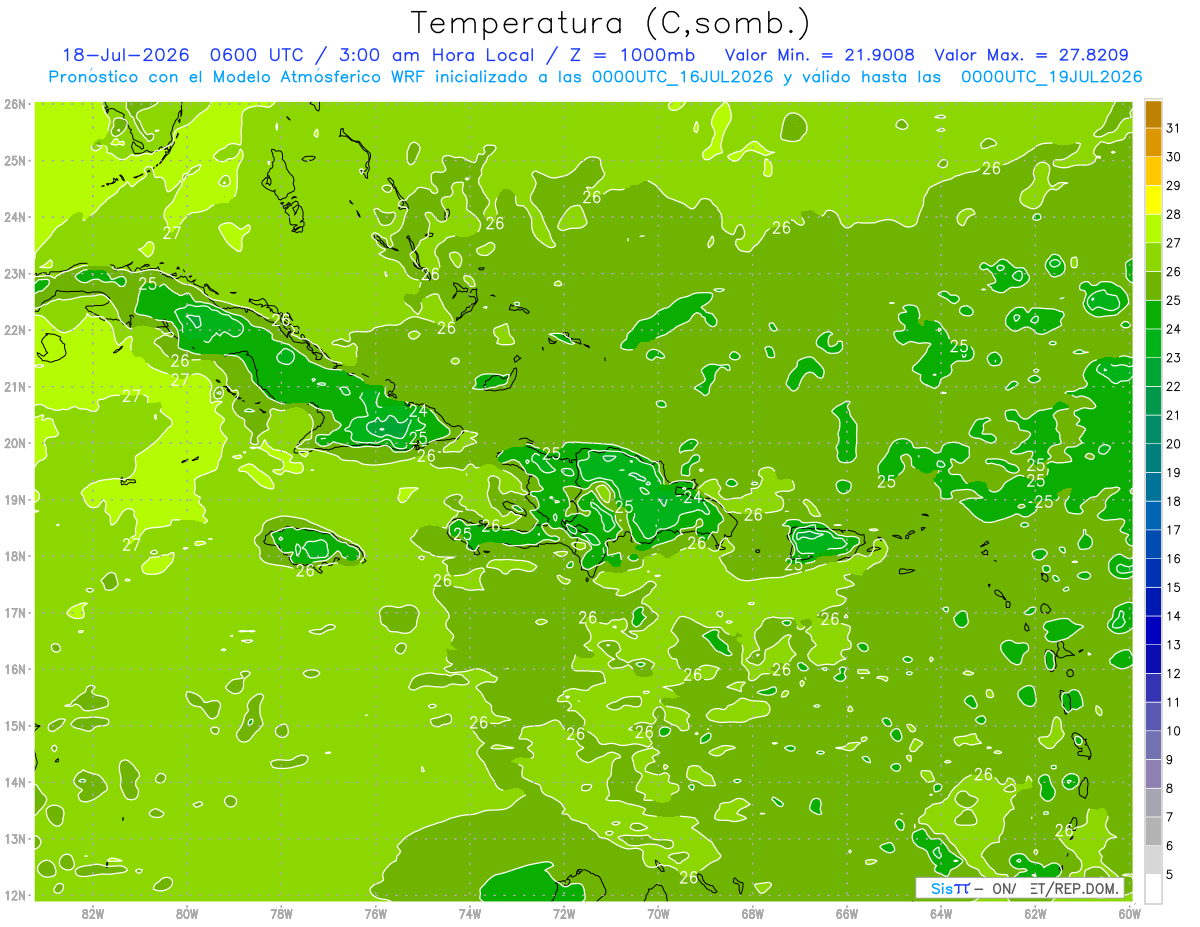Click the 0000UTC_16JUL2026 initialization time

pyautogui.click(x=683, y=76)
